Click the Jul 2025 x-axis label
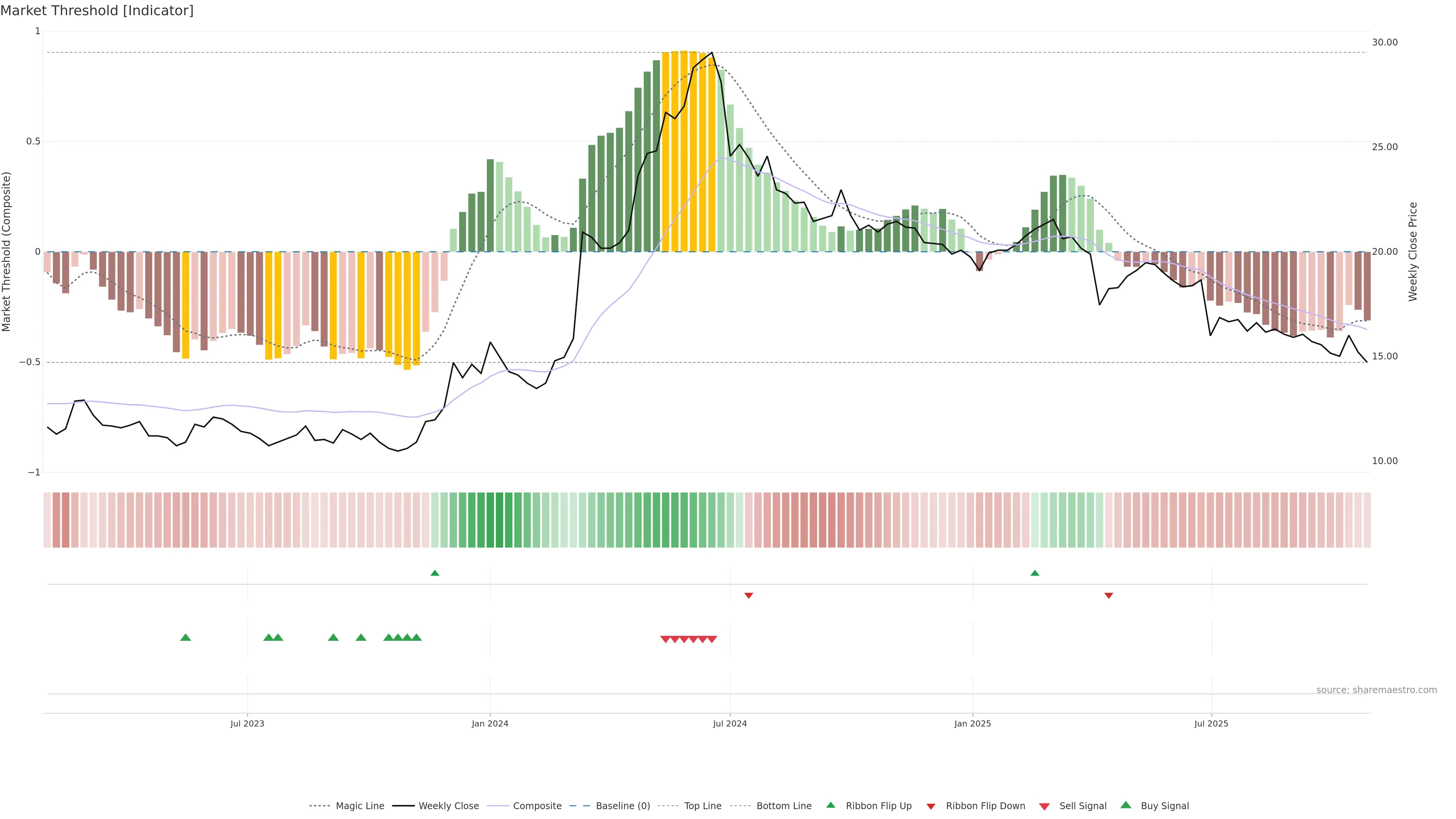The width and height of the screenshot is (1456, 819). (1211, 723)
